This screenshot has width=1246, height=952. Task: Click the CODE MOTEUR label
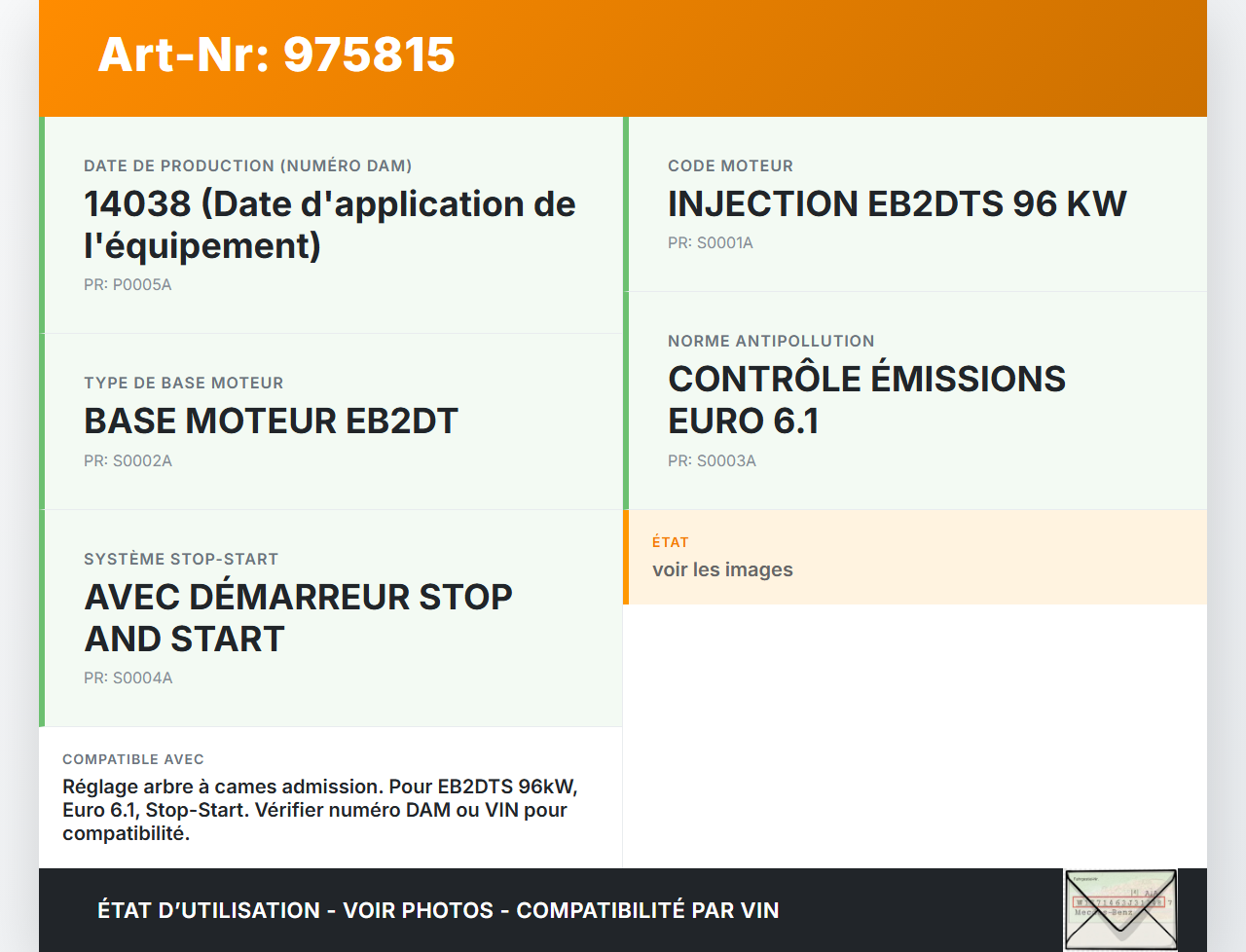[730, 166]
